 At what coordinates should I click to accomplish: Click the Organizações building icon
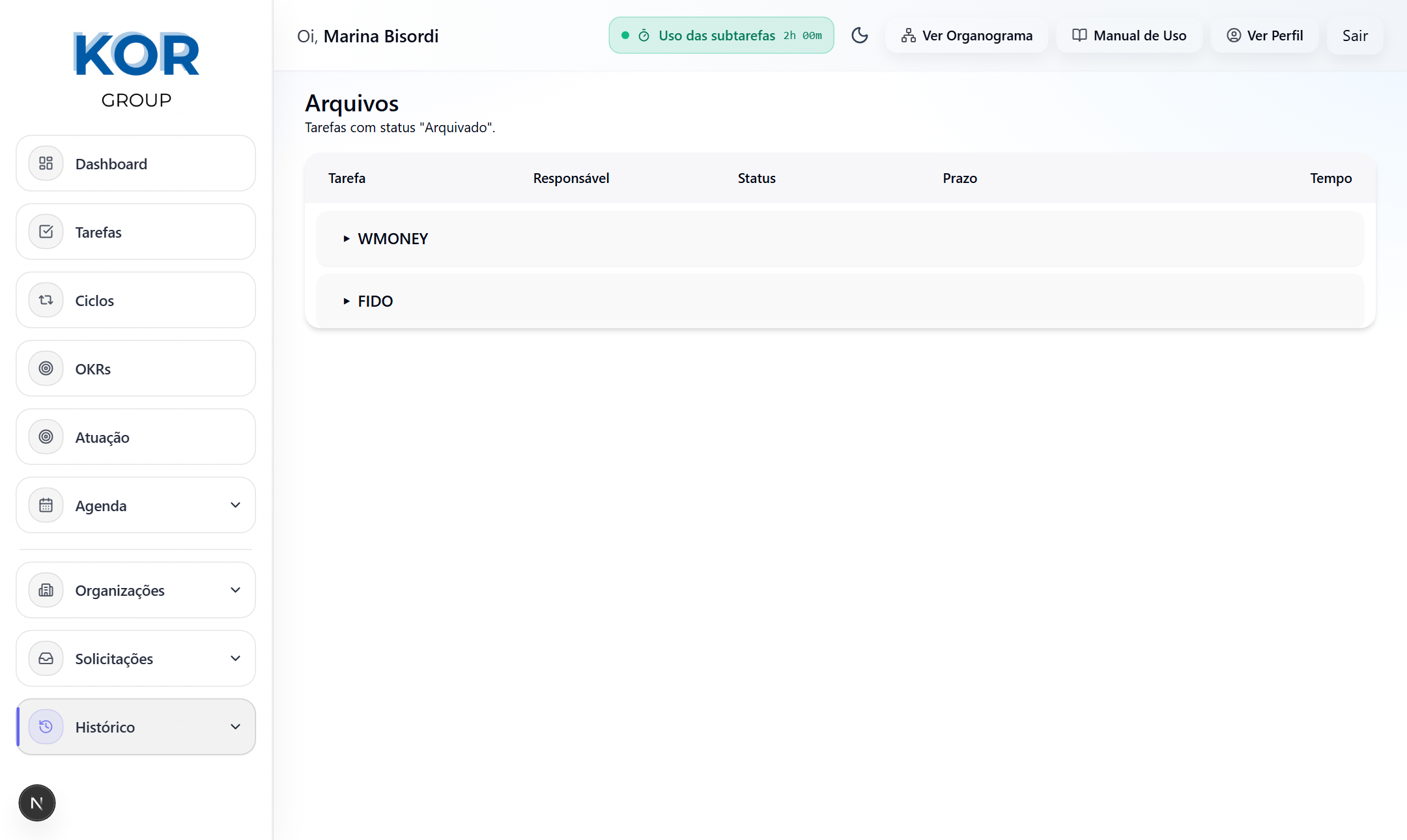(46, 590)
